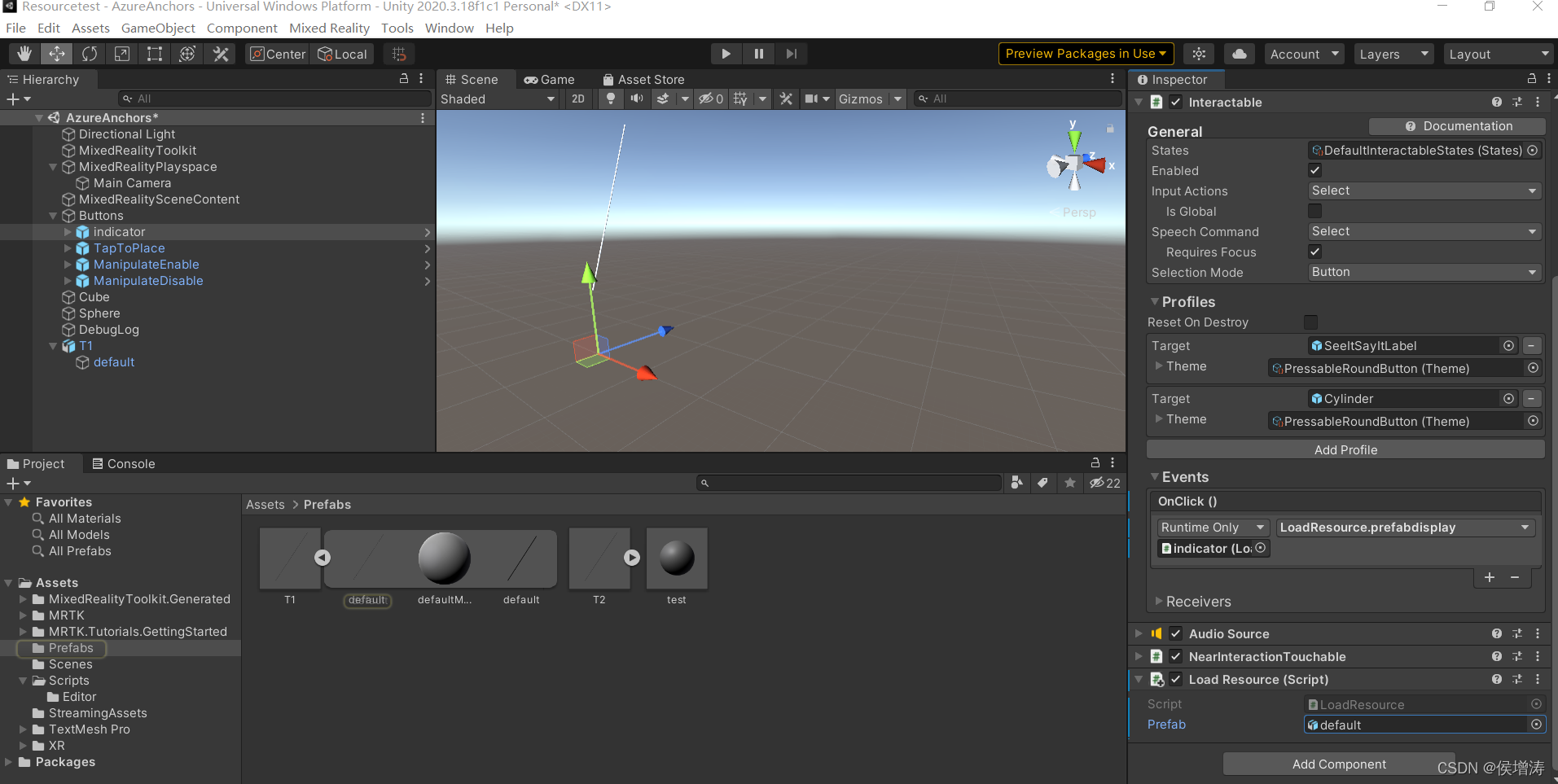Screen dimensions: 1558x784
Task: Show favorites star in Project panel
Action: click(x=1070, y=483)
